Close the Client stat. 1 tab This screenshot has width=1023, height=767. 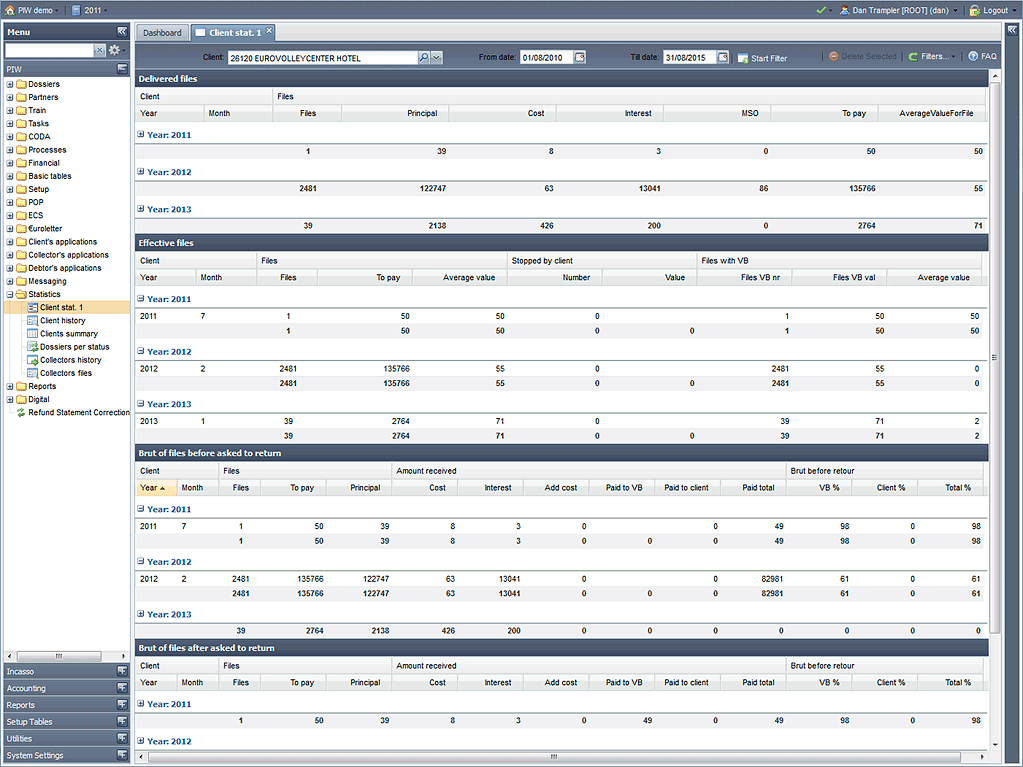click(269, 31)
